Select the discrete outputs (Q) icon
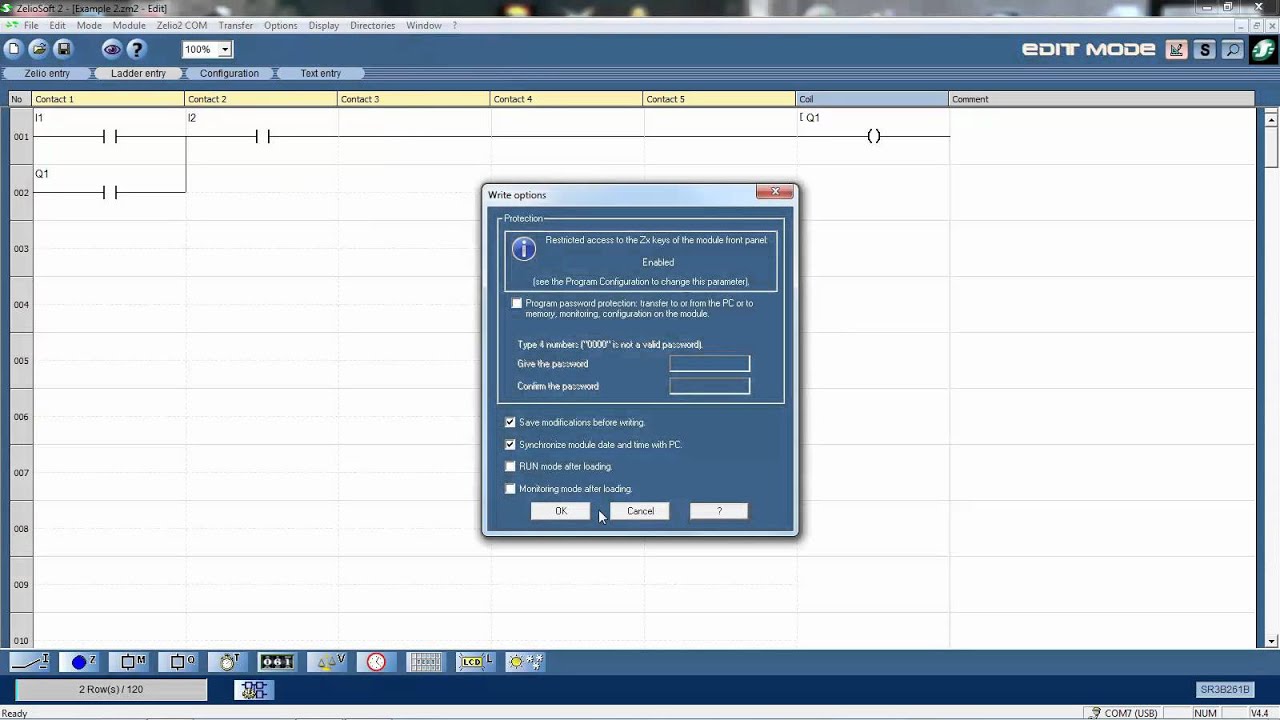 (181, 661)
